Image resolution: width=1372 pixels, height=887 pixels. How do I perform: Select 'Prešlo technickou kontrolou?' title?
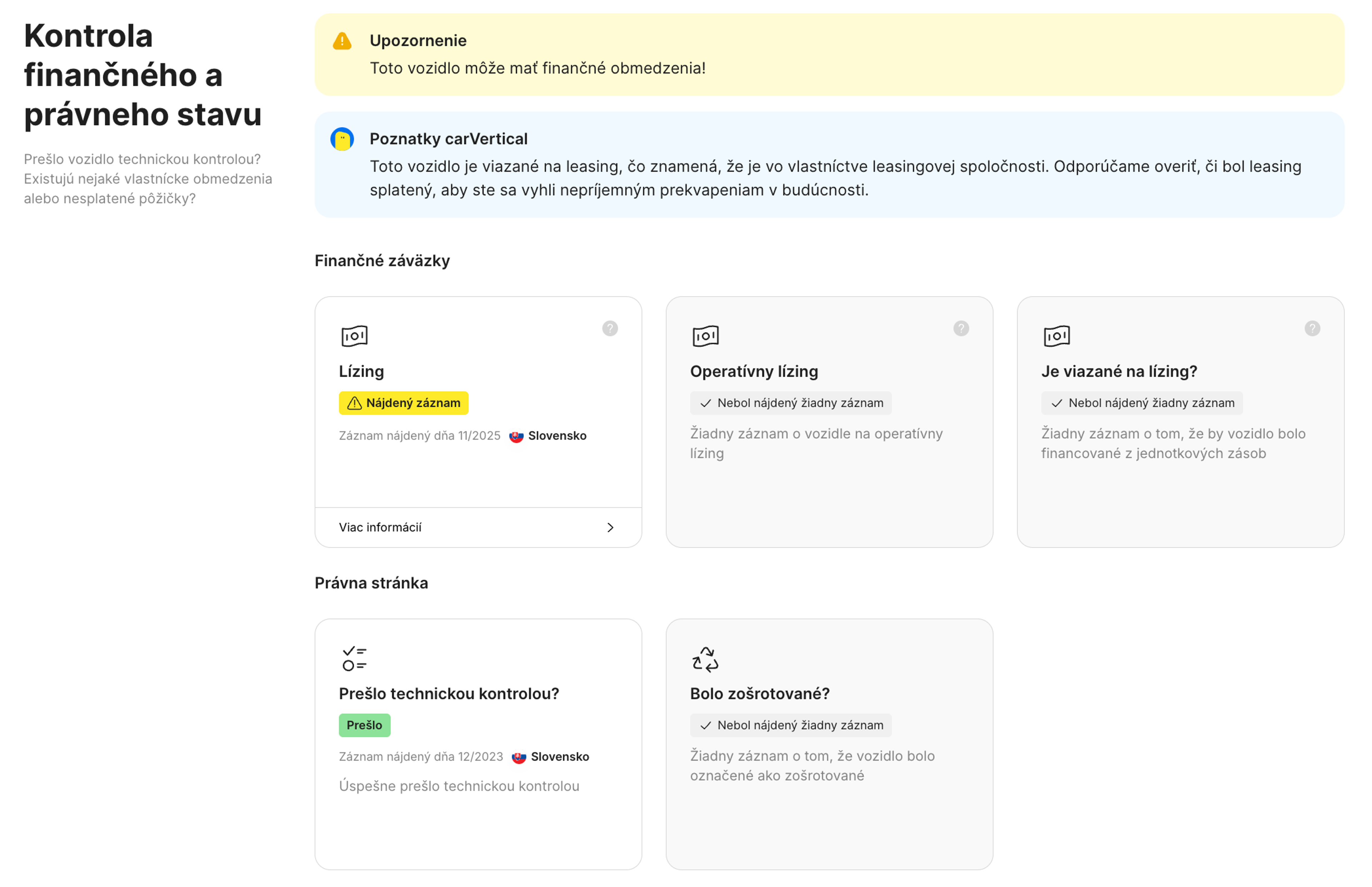(449, 693)
